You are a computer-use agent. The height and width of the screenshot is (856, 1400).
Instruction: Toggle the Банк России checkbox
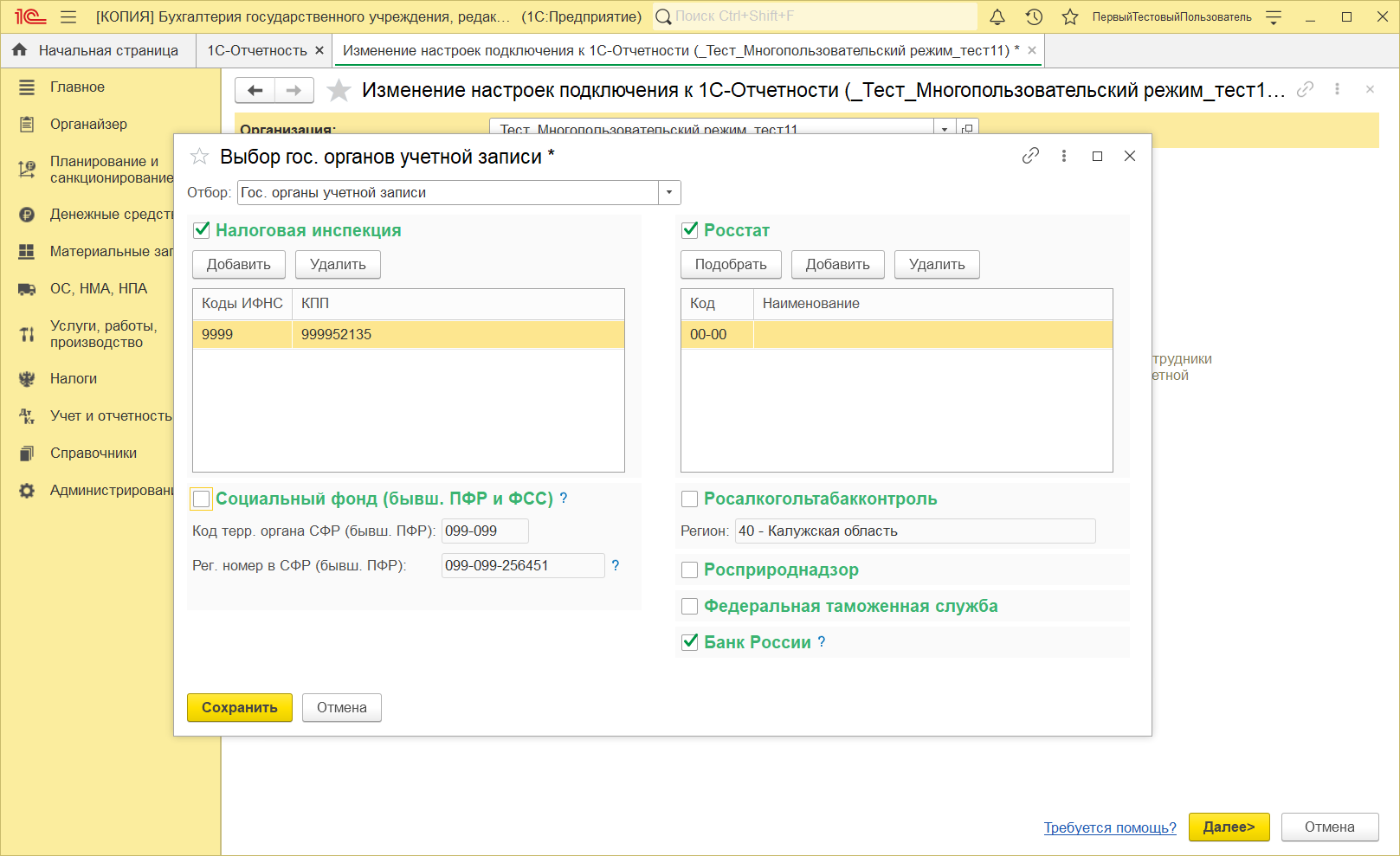(690, 642)
